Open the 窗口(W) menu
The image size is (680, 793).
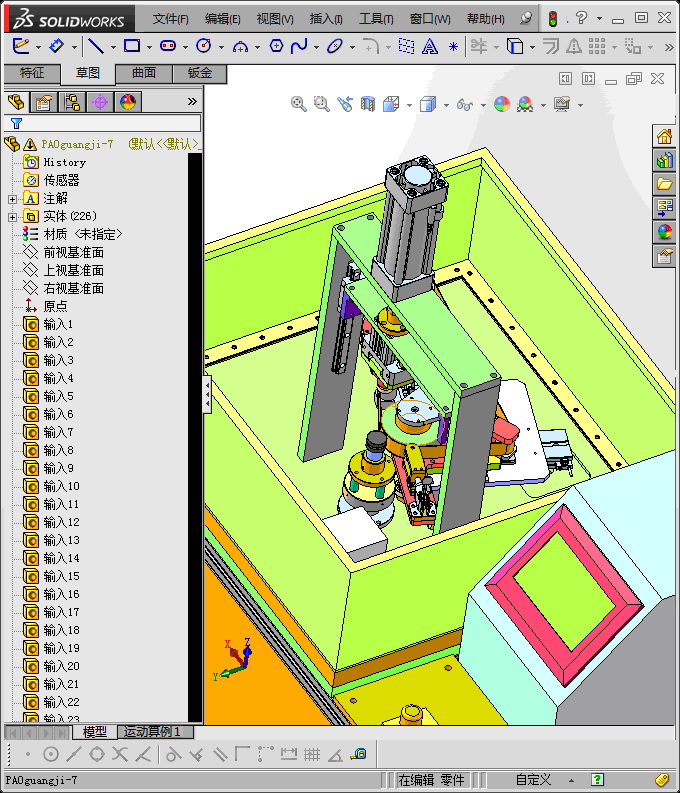click(x=430, y=19)
